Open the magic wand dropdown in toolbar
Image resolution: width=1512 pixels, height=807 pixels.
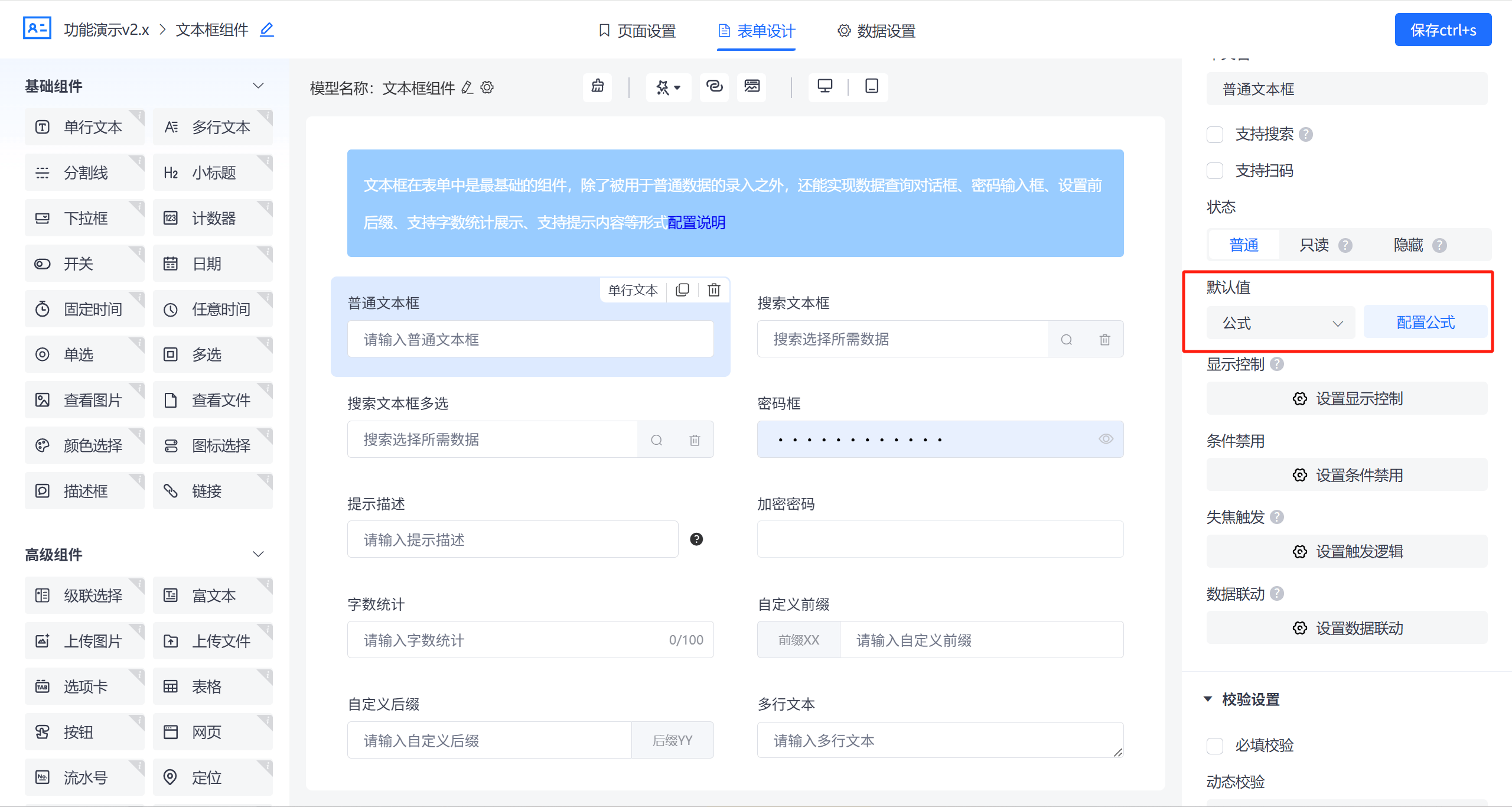[x=669, y=87]
